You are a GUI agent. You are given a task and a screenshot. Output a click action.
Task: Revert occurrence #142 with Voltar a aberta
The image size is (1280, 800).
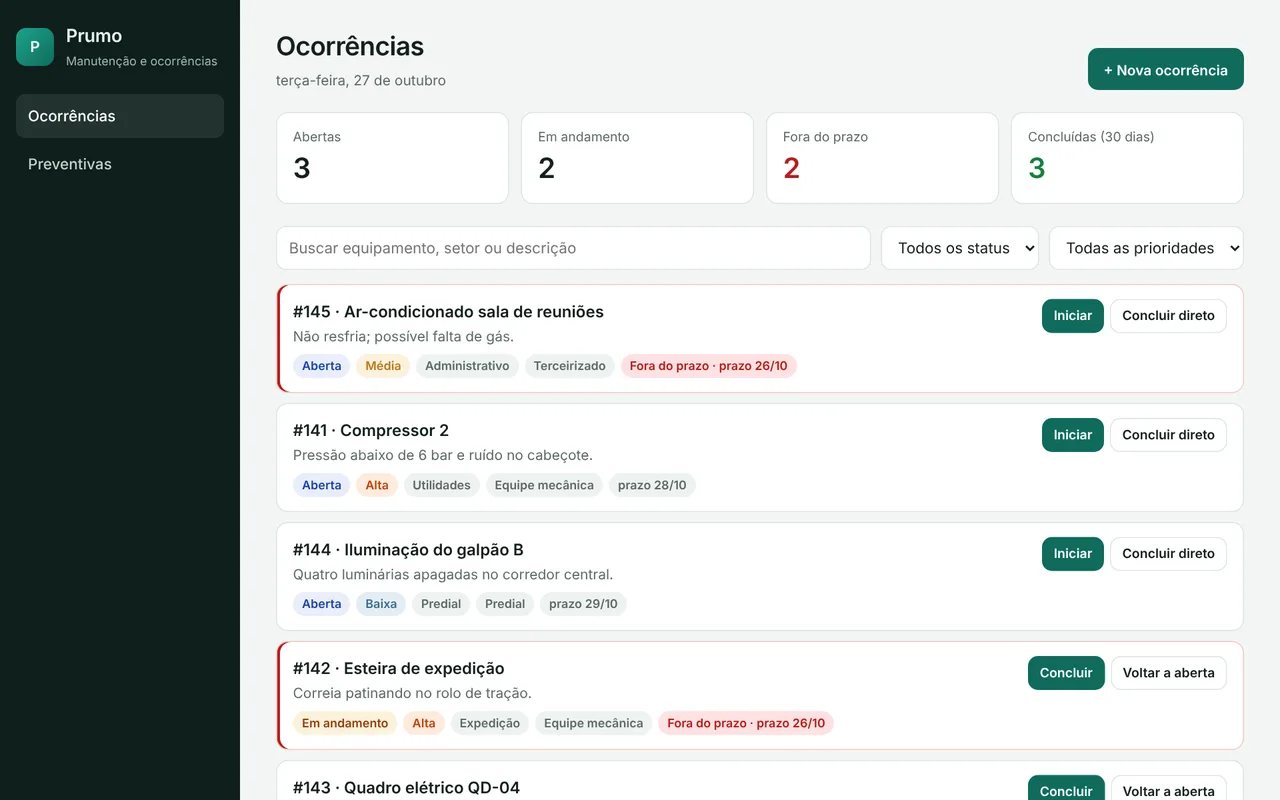1169,673
